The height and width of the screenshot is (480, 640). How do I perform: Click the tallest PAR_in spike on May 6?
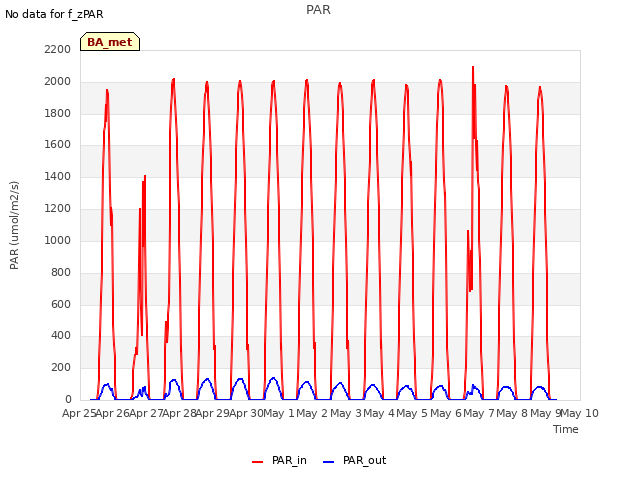coord(473,67)
